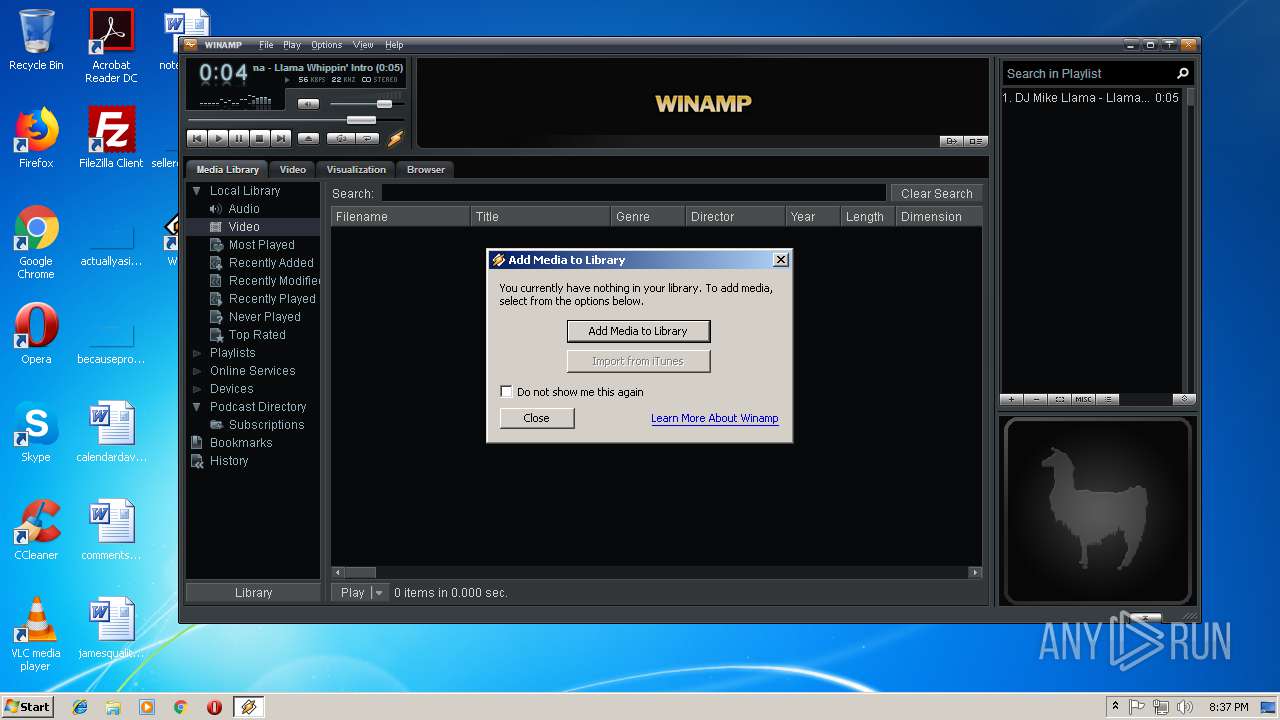
Task: Select Never Played view
Action: (264, 317)
